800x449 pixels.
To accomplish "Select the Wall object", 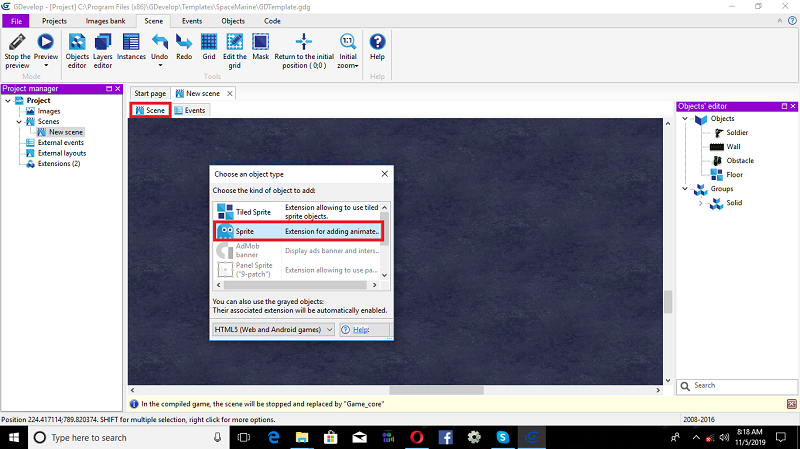I will point(733,146).
